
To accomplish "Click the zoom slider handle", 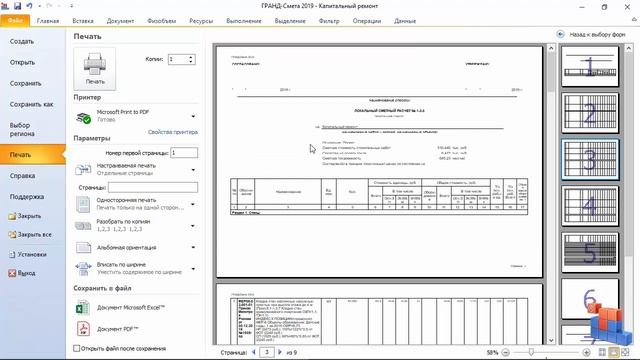I will 531,352.
